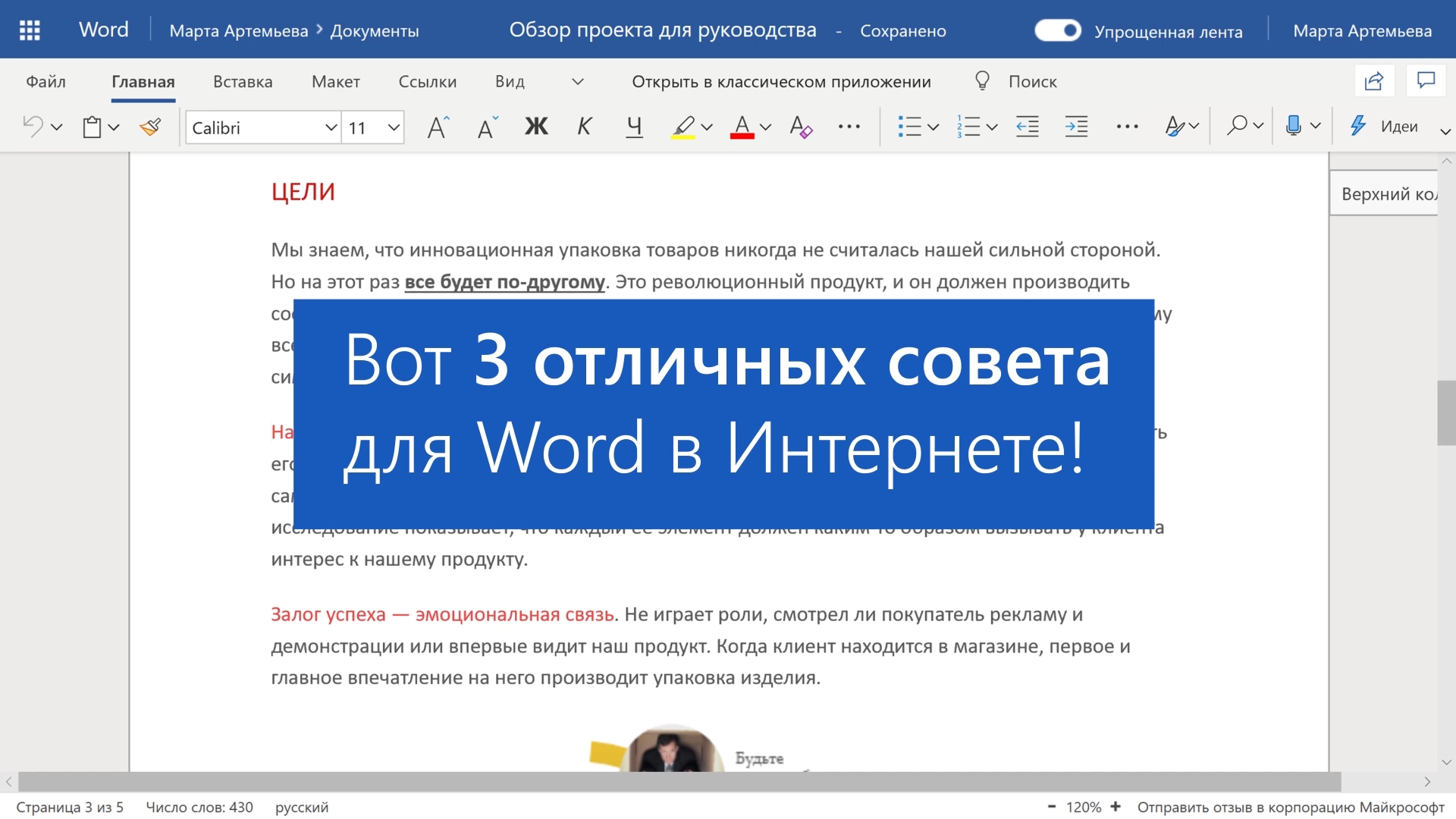Viewport: 1456px width, 819px height.
Task: Switch to the Вставка tab
Action: tap(243, 81)
